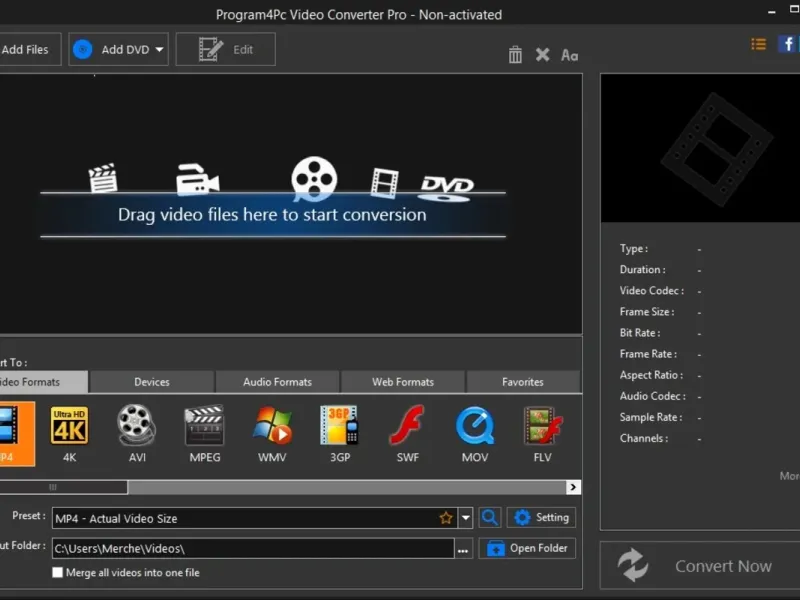Click the trash delete icon
Screen dimensions: 800x600
click(515, 55)
